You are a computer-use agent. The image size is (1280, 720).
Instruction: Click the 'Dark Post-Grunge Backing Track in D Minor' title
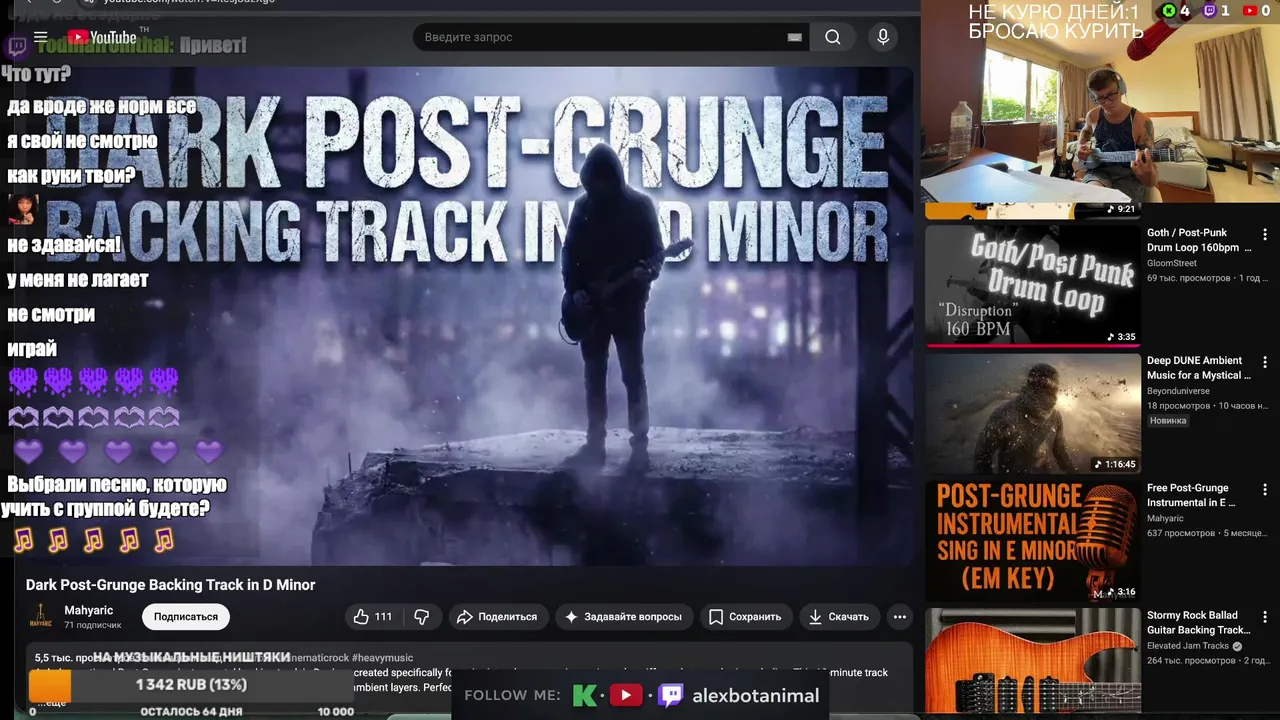pos(170,585)
